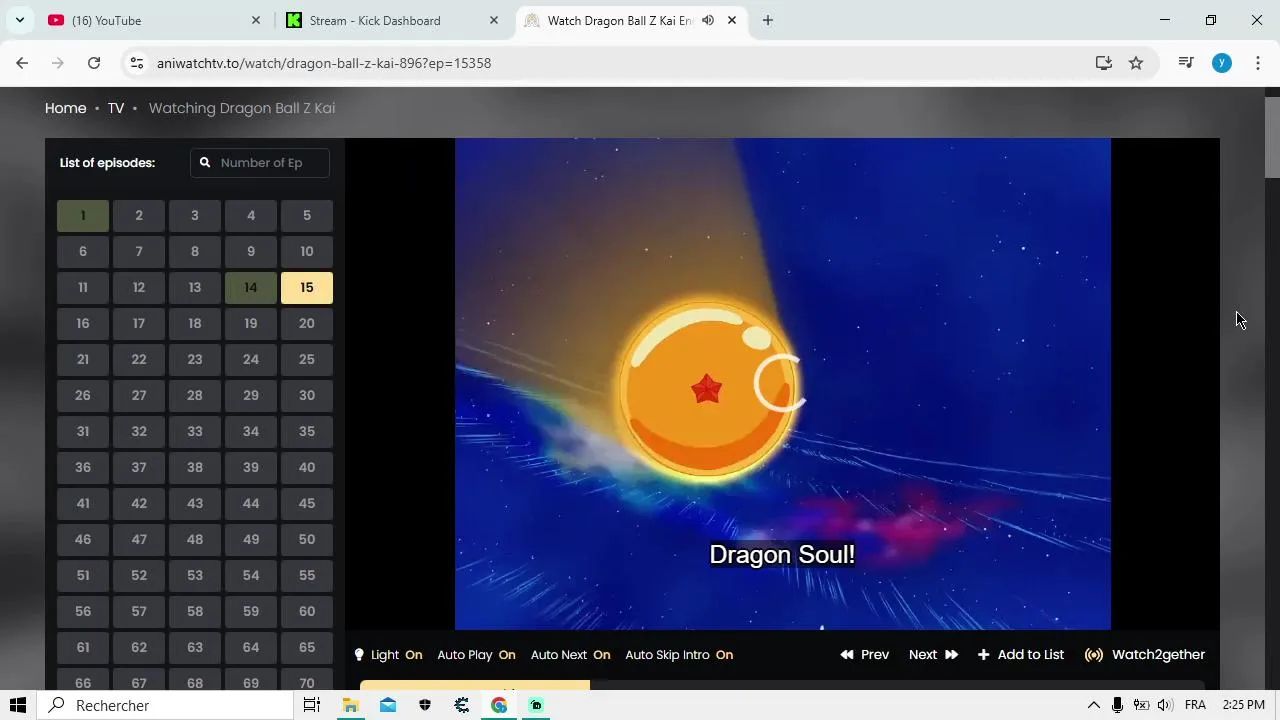Viewport: 1280px width, 720px height.
Task: Reload the aniwatchtv page
Action: pyautogui.click(x=94, y=63)
